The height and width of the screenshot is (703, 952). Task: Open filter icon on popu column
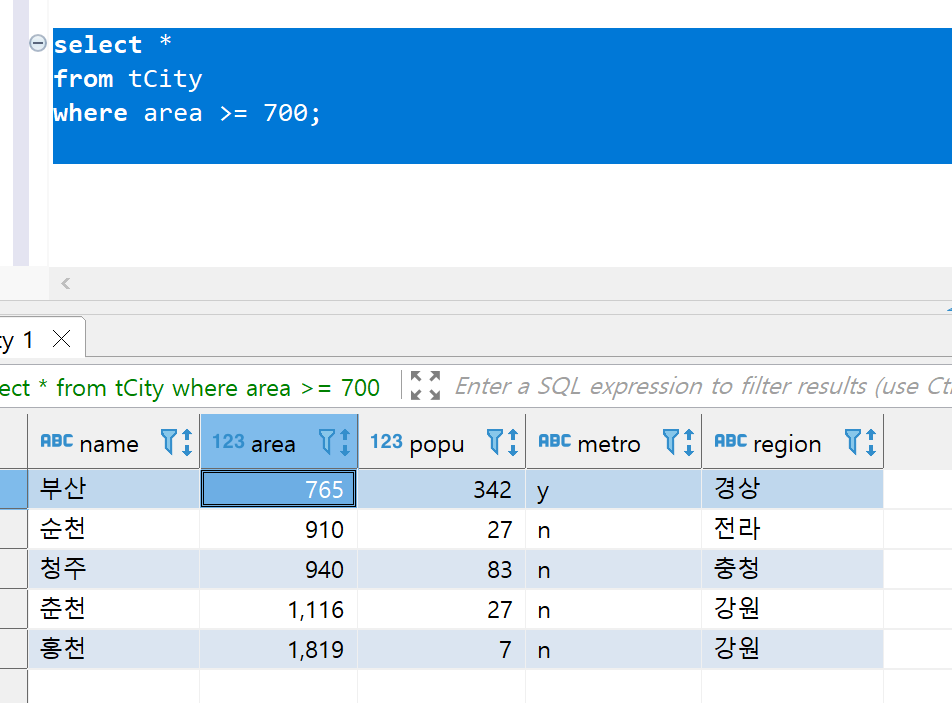click(495, 441)
